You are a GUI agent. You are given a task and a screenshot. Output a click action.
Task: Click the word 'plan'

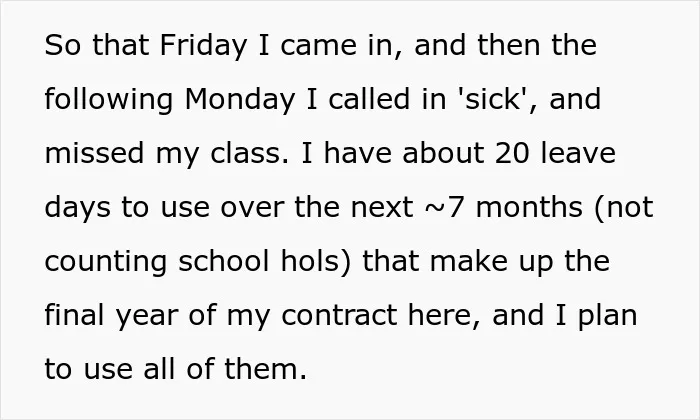pyautogui.click(x=608, y=316)
